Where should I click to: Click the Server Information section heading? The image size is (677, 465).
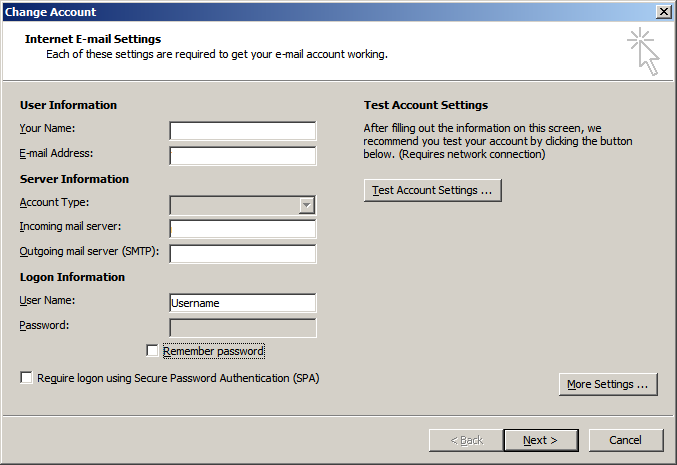74,179
